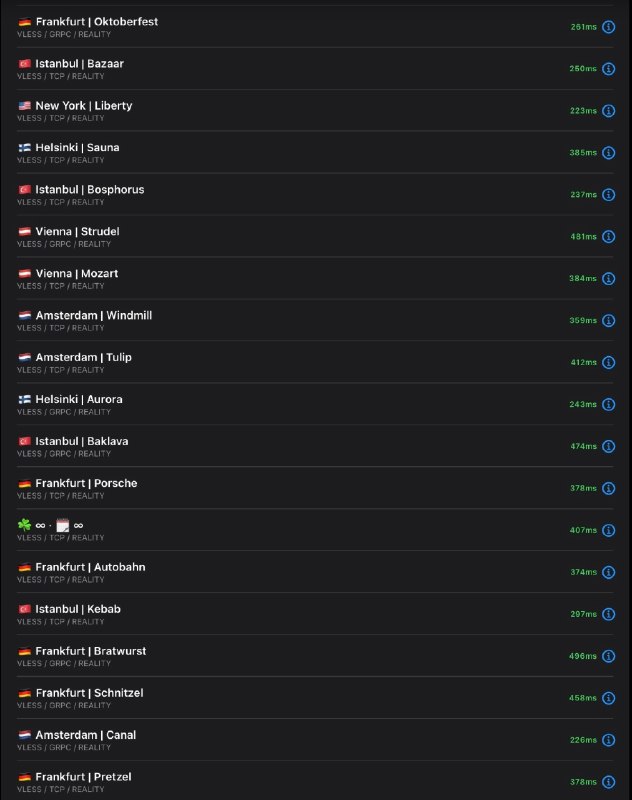632x800 pixels.
Task: Pick Frankfurt | Pretzel server entry
Action: coord(315,782)
